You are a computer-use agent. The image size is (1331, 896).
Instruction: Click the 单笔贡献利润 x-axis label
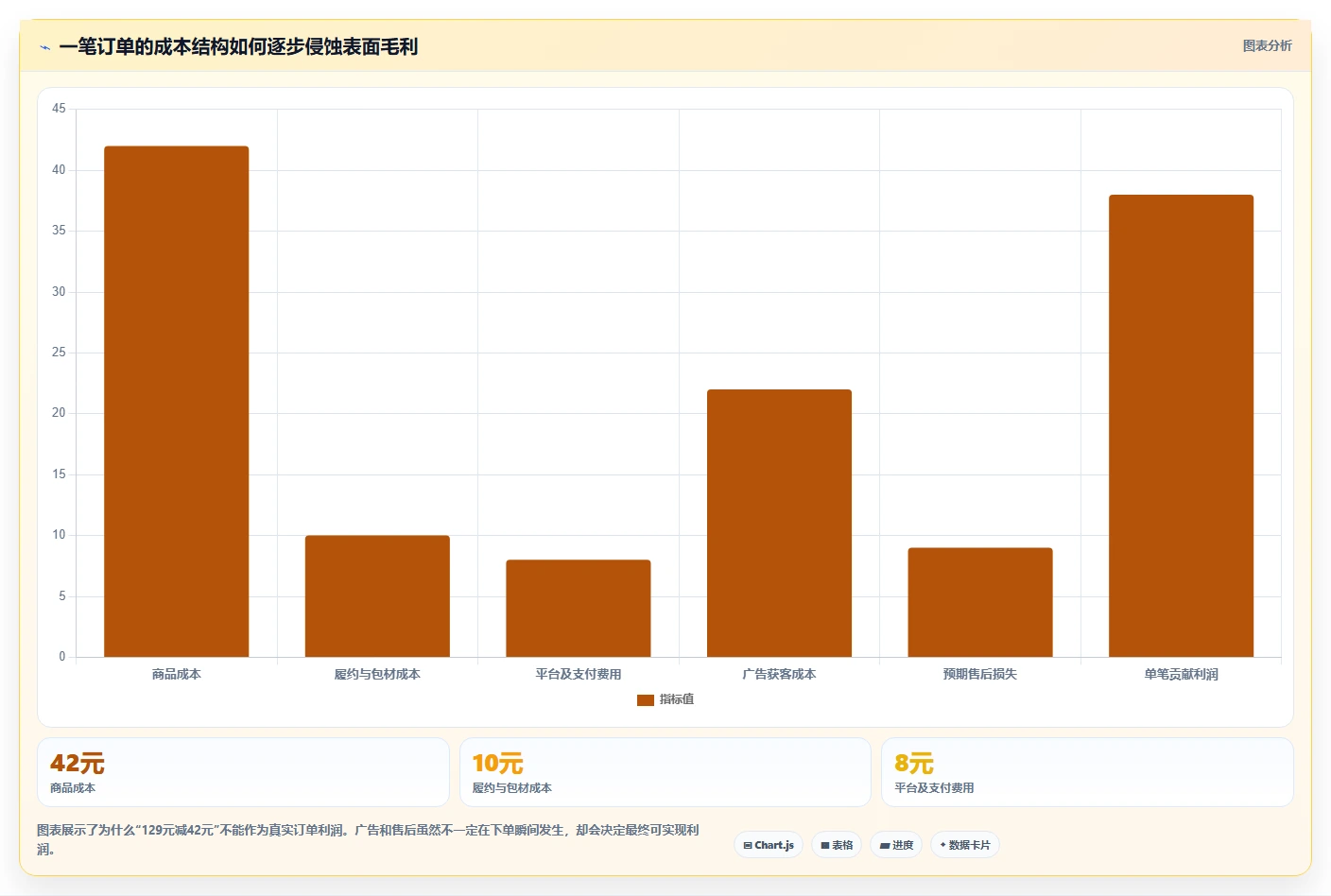click(1181, 674)
